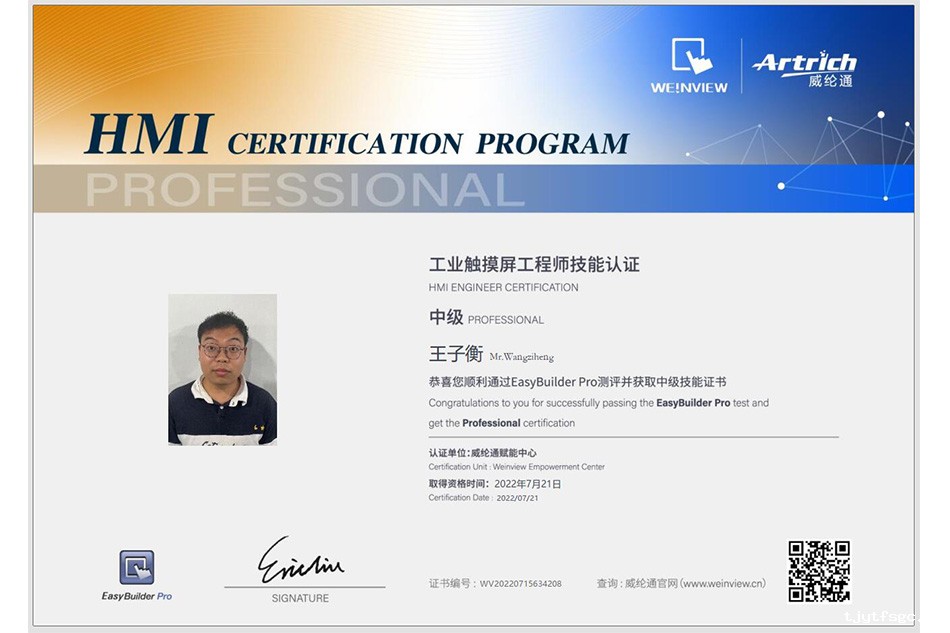
Task: Click the 中级 PROFESSIONAL level label
Action: coord(486,318)
